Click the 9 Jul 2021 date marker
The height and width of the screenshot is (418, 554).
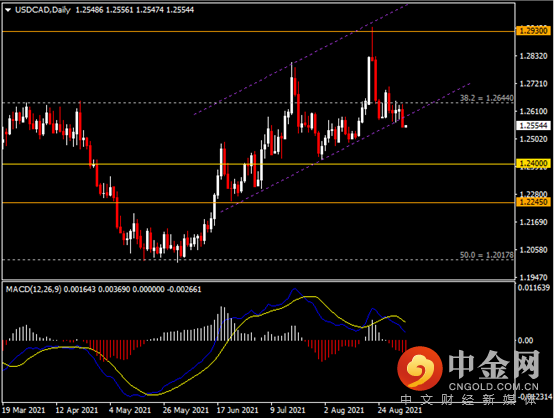(288, 410)
